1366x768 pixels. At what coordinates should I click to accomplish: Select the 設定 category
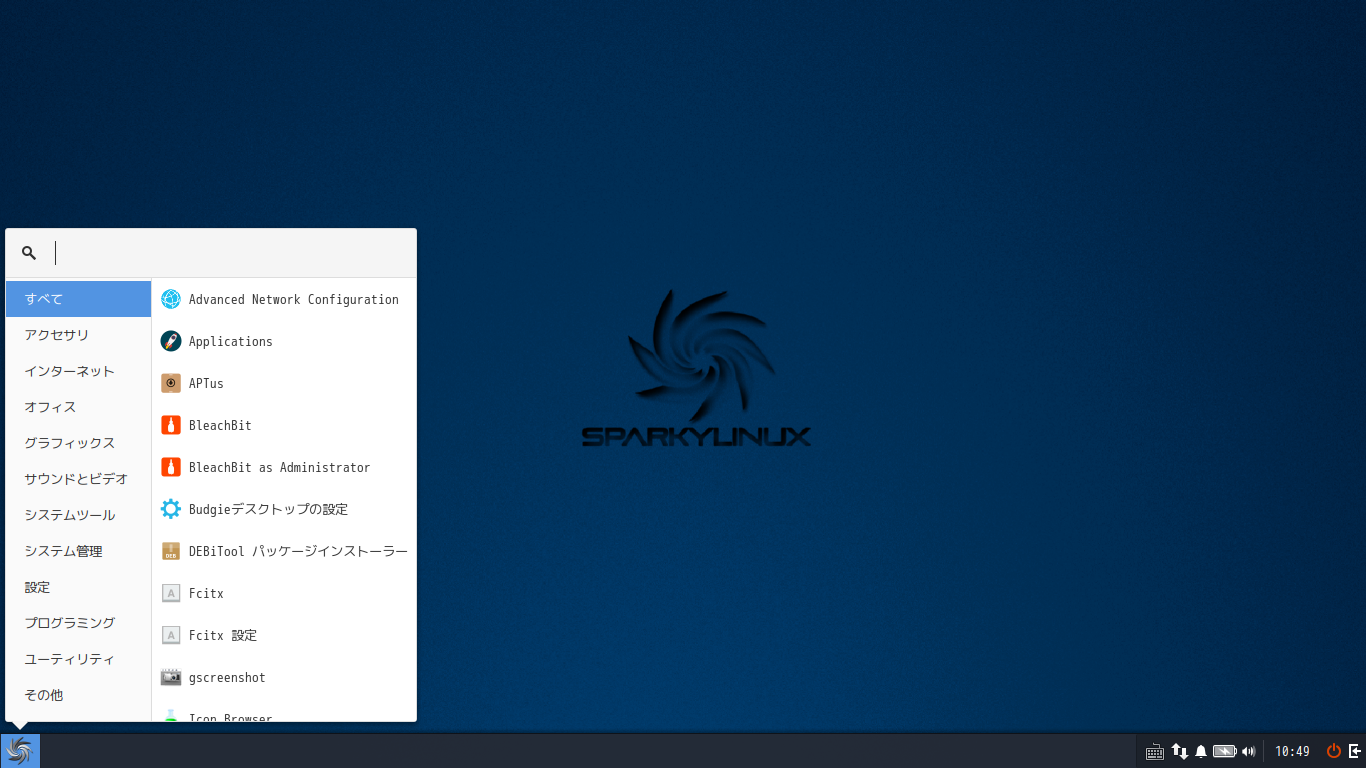coord(78,587)
